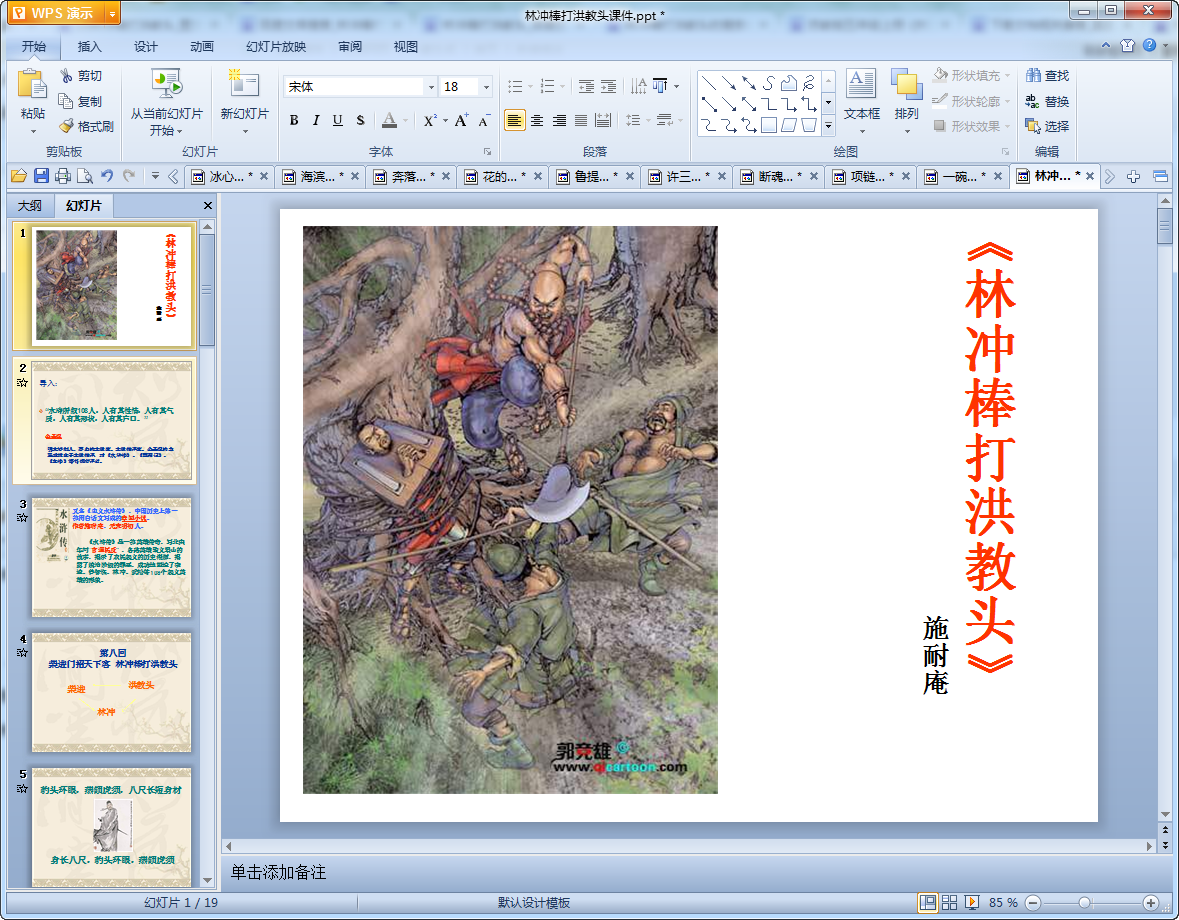
Task: Click the font color A swatch
Action: 389,120
